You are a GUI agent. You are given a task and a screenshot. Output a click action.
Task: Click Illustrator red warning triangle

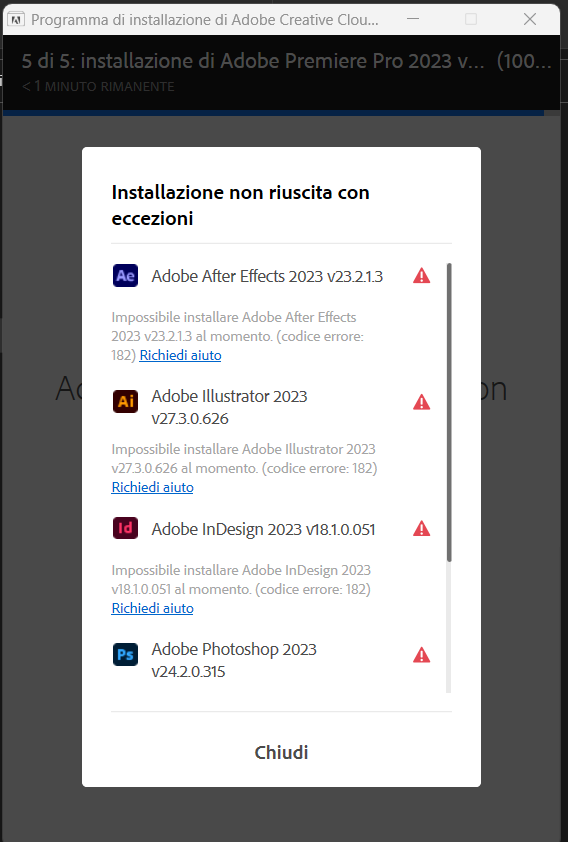tap(421, 402)
